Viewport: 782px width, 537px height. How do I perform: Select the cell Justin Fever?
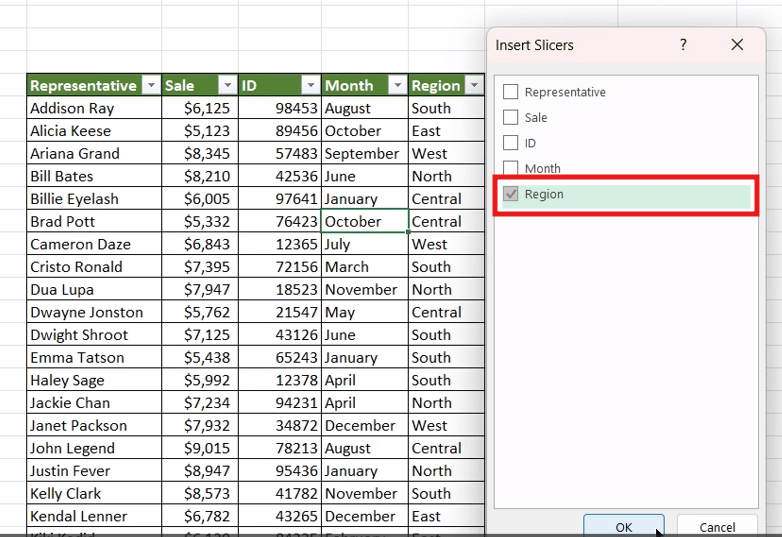pos(94,471)
